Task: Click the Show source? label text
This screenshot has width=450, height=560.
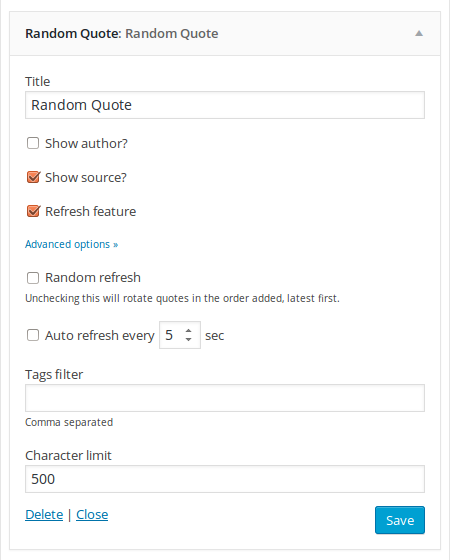Action: (86, 178)
